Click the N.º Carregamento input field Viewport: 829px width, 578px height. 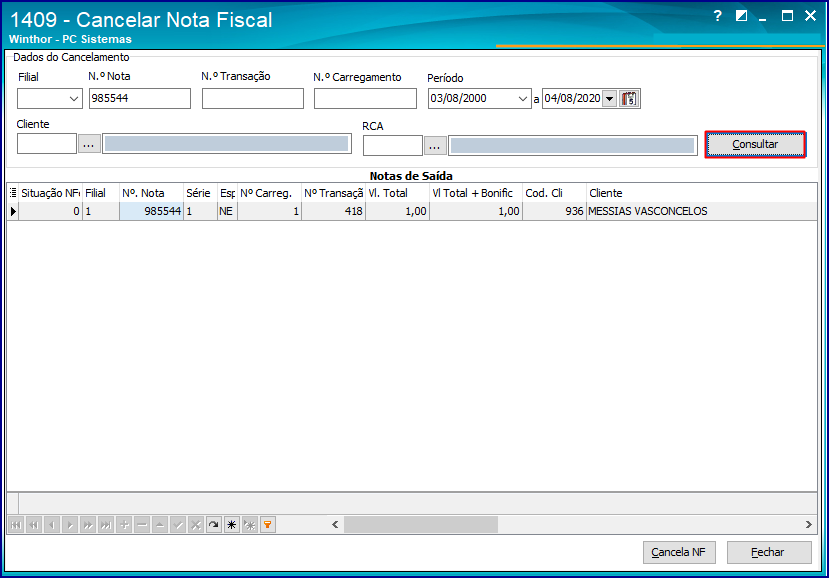click(365, 99)
